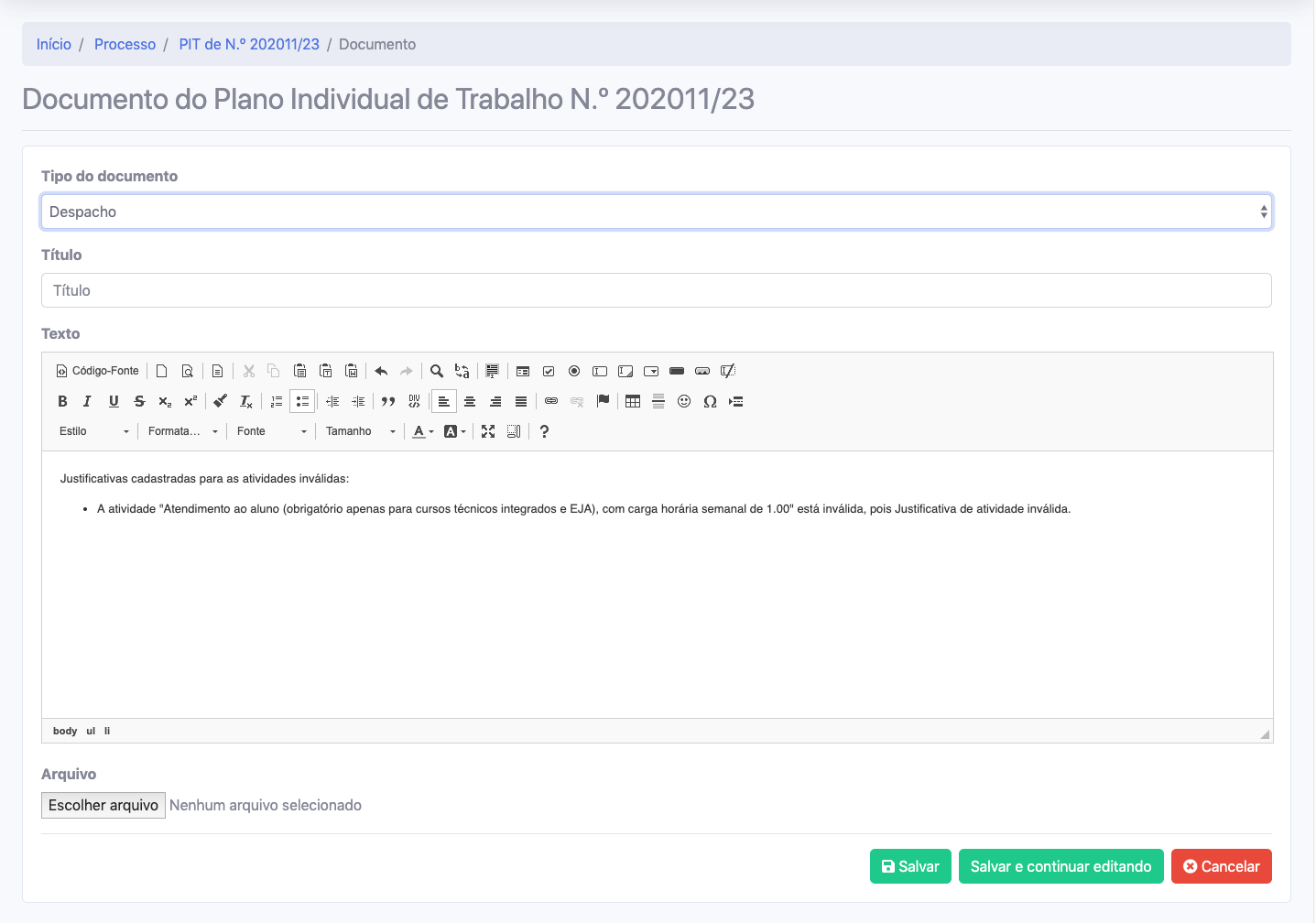Click into the Título input field
The width and height of the screenshot is (1316, 923).
tap(656, 290)
